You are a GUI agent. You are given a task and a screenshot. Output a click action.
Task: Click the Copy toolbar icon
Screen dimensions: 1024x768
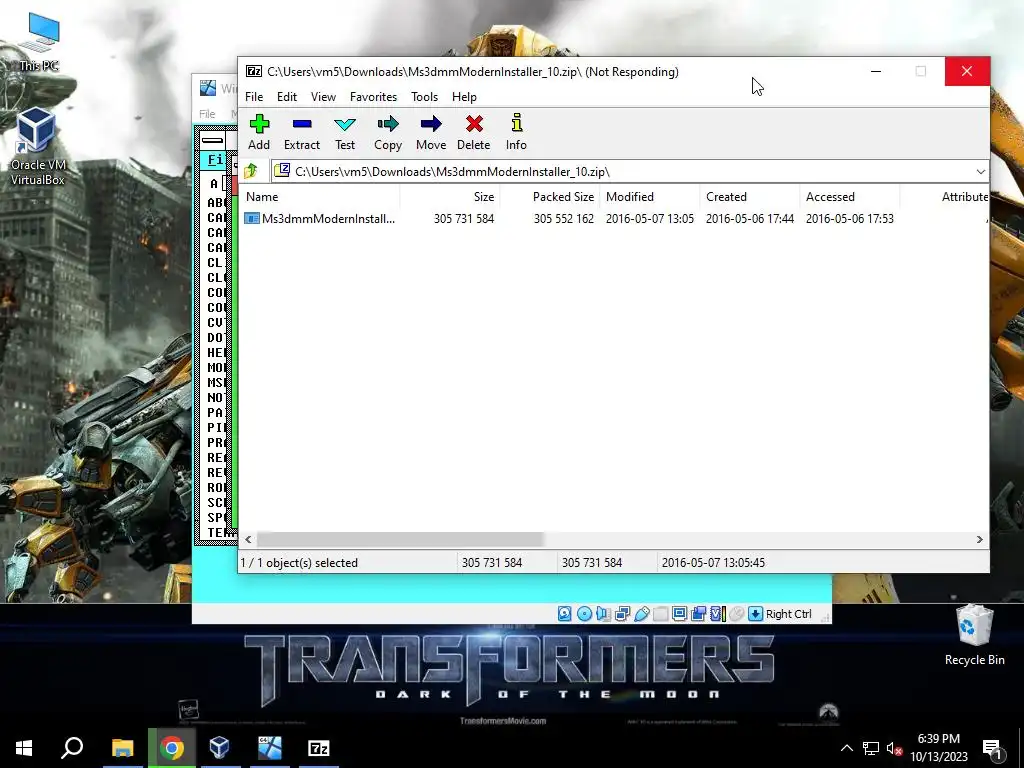[388, 124]
